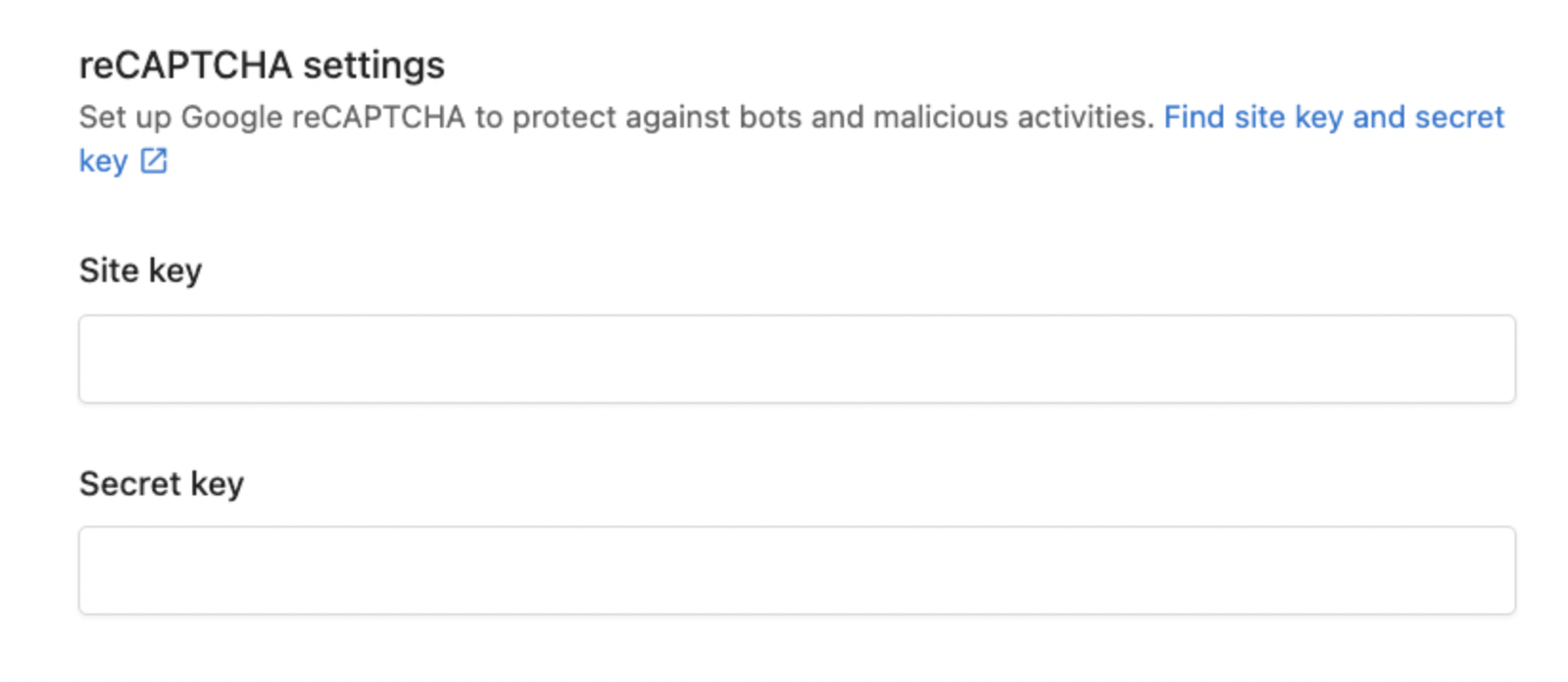Open the "Find site key and secret" link

point(1333,118)
